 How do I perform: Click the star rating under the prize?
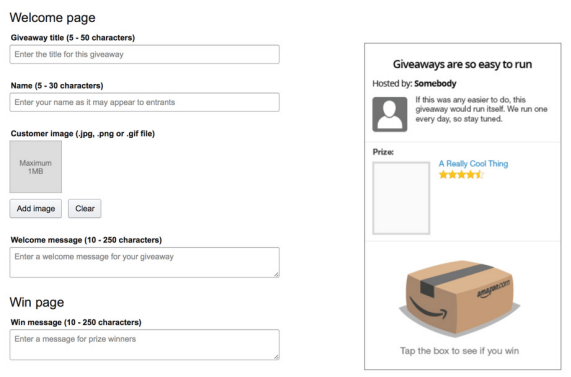(x=461, y=175)
